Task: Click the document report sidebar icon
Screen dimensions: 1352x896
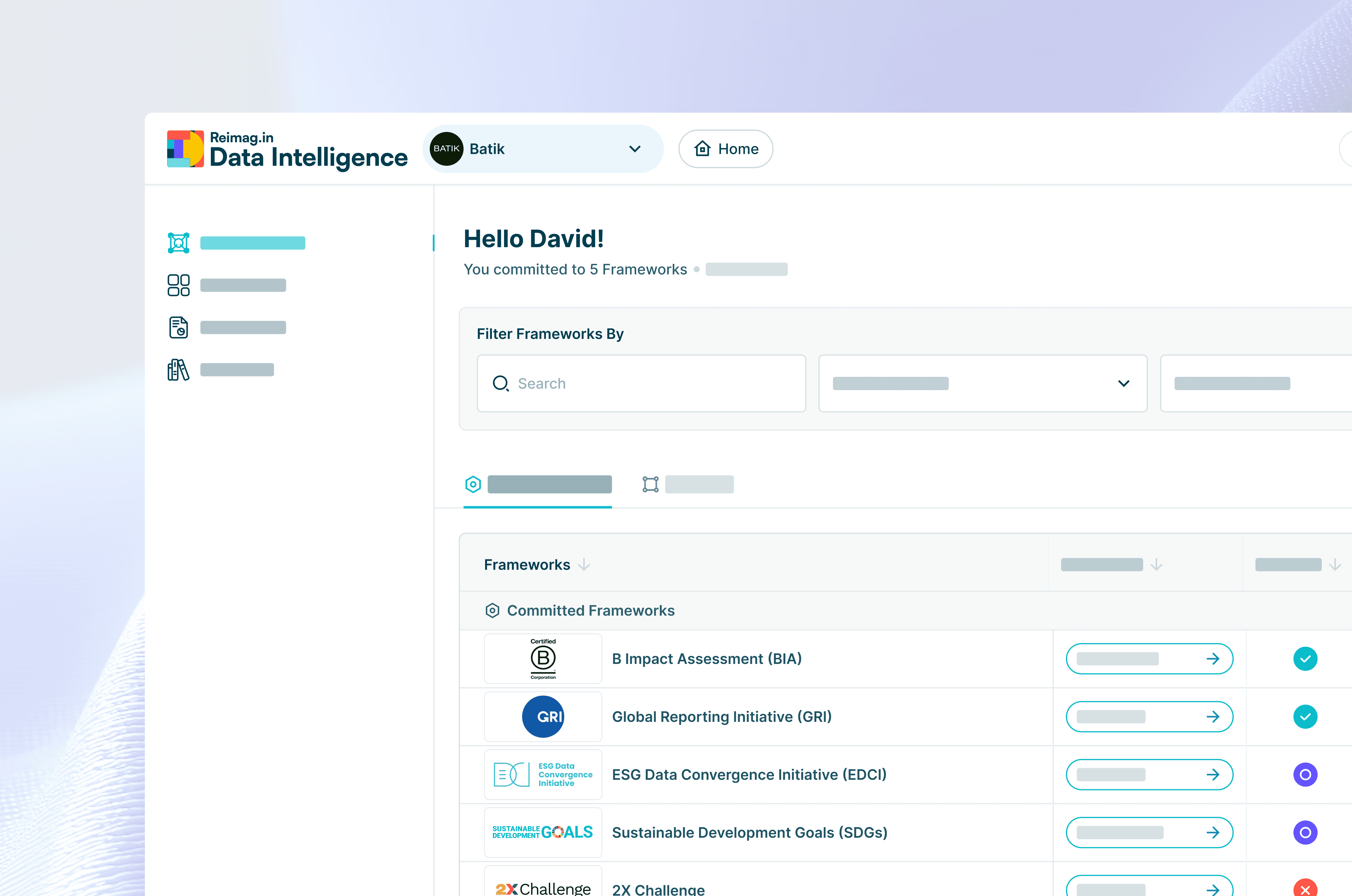Action: pos(178,327)
